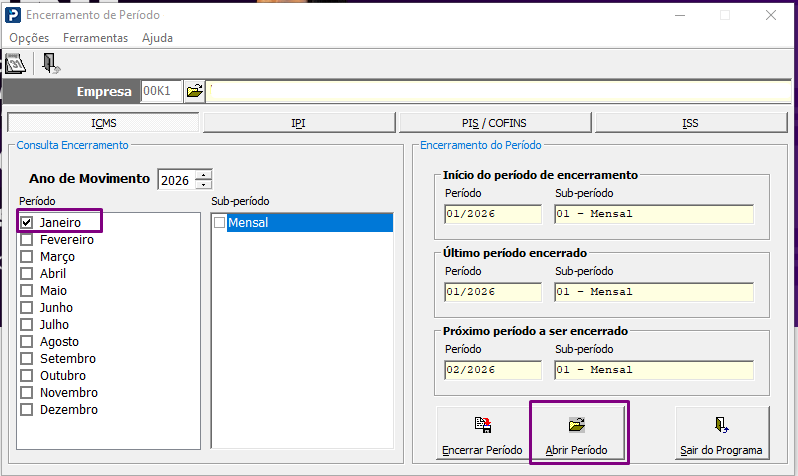Screen dimensions: 798x476
Task: Check the Setembro checkbox
Action: coord(27,358)
